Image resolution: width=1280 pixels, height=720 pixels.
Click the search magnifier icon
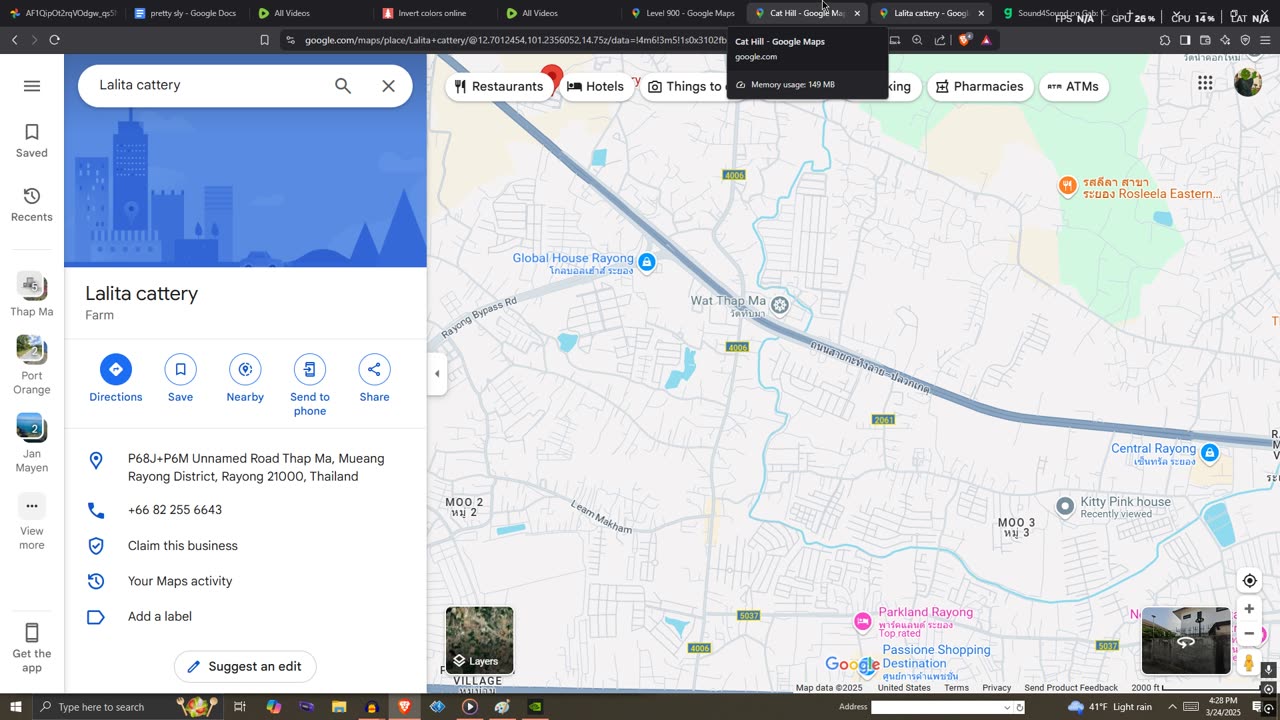343,86
